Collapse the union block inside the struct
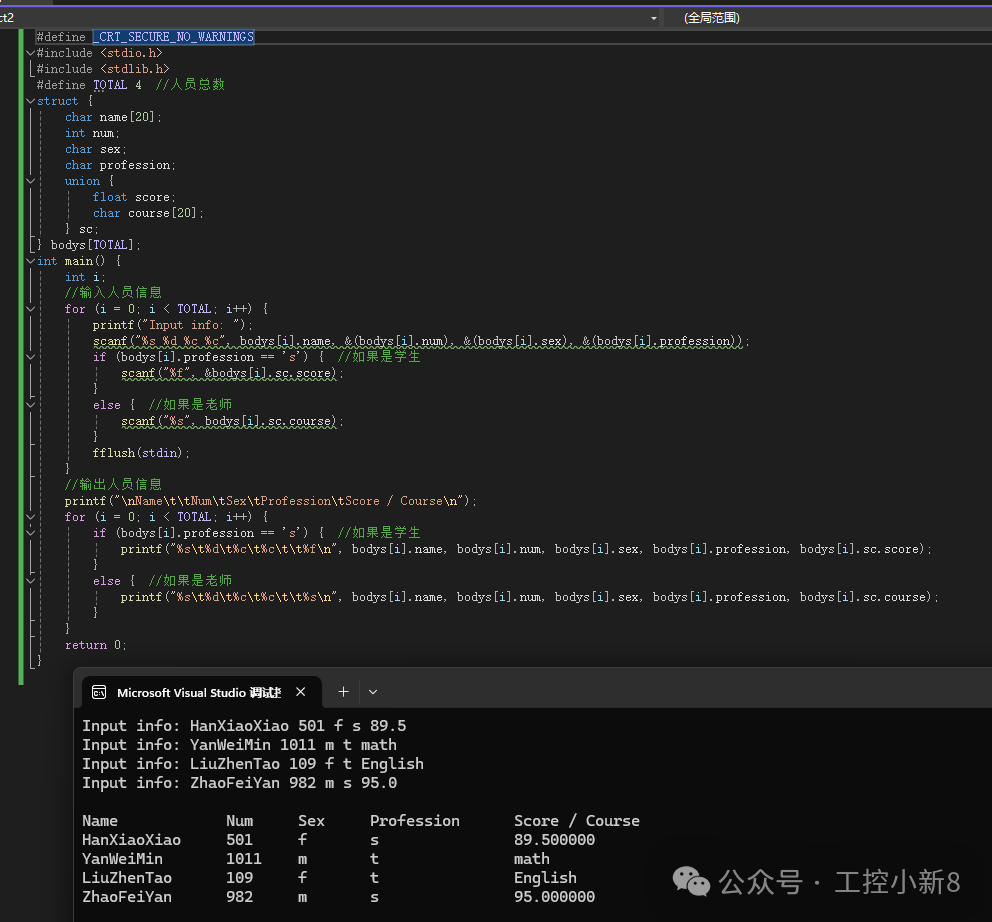The width and height of the screenshot is (992, 922). tap(30, 181)
